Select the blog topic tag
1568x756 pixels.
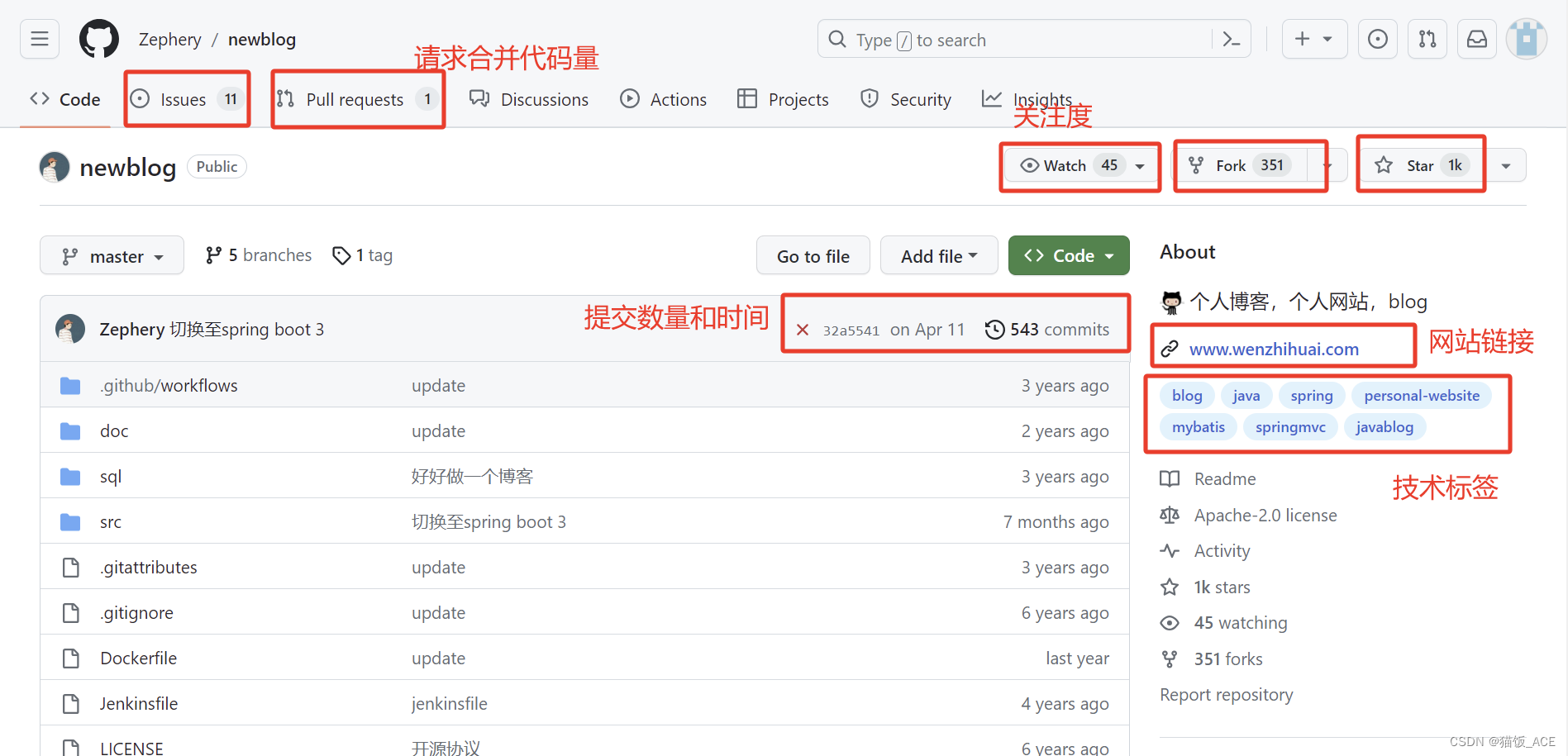pos(1187,396)
